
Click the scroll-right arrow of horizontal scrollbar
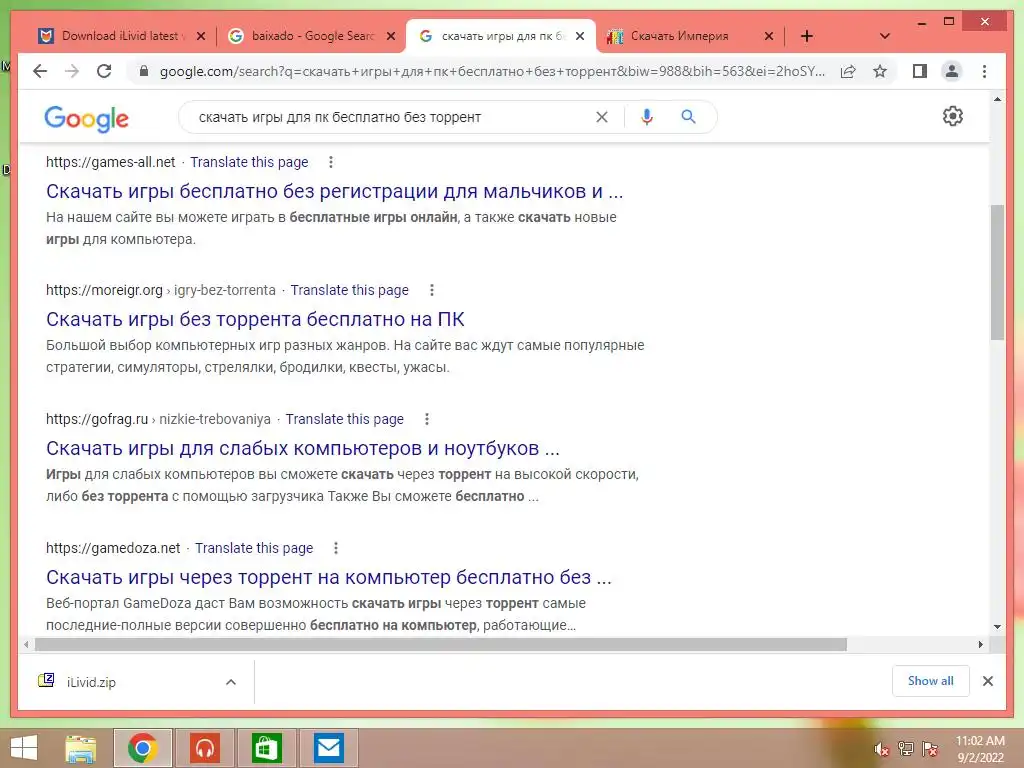[x=980, y=645]
